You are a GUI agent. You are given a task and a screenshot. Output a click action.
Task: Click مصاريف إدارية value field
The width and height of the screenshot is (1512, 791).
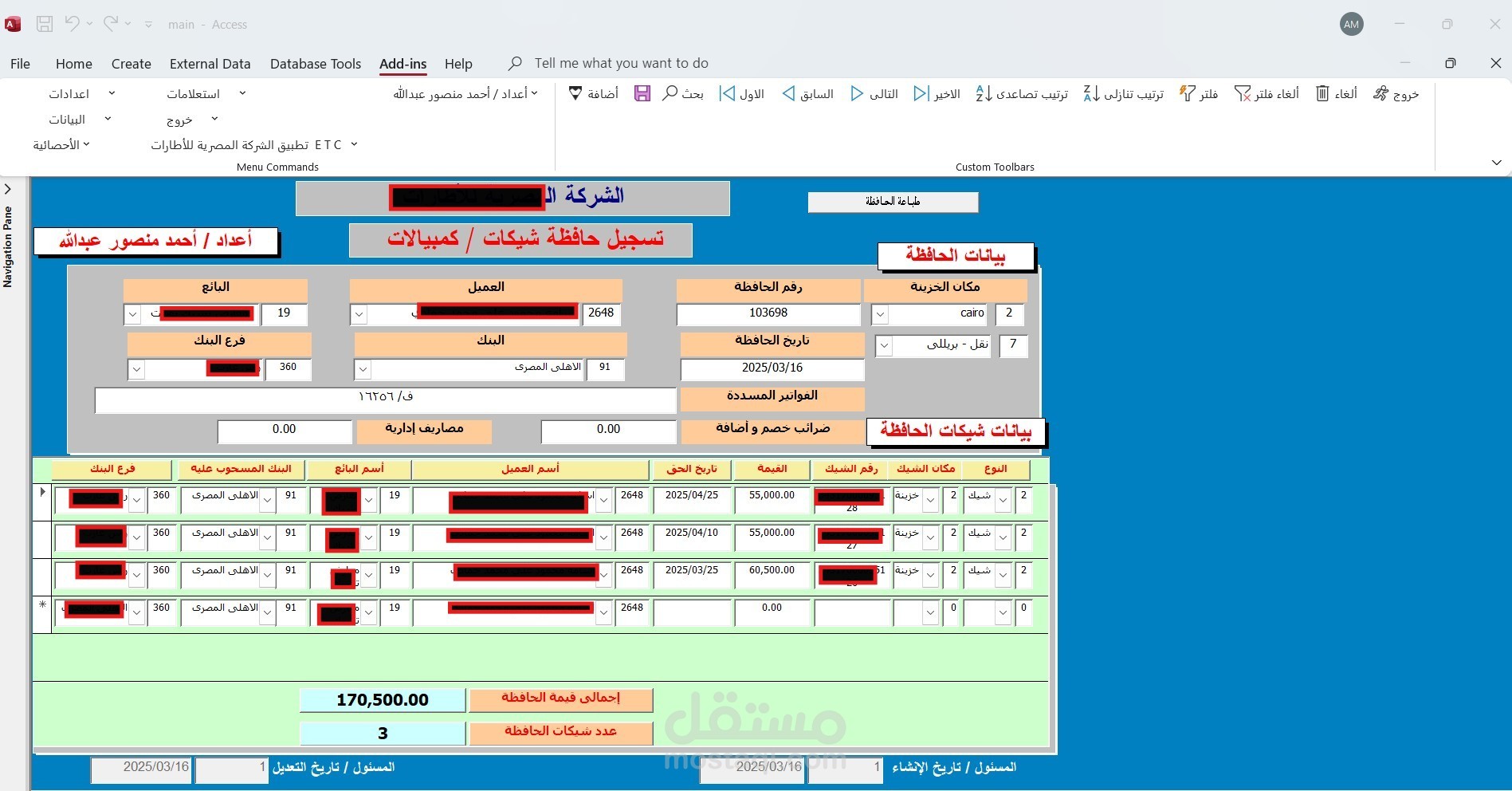coord(285,431)
